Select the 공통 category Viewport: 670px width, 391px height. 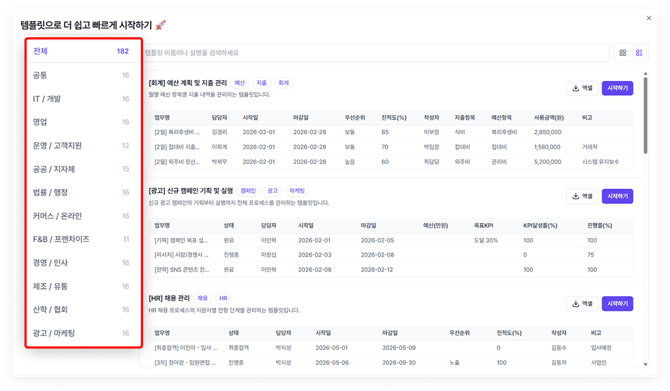tap(83, 75)
